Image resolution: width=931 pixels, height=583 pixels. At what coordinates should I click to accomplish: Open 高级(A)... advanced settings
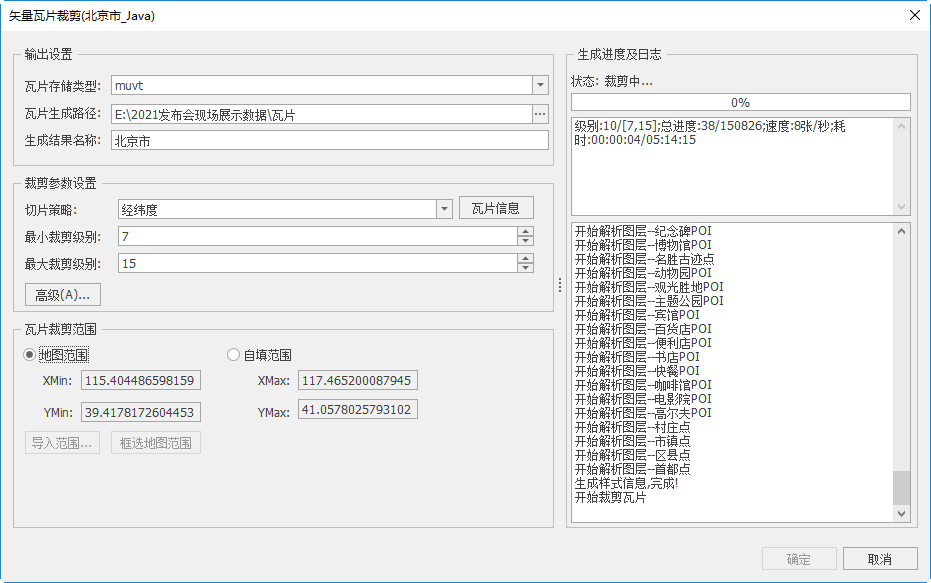(62, 295)
